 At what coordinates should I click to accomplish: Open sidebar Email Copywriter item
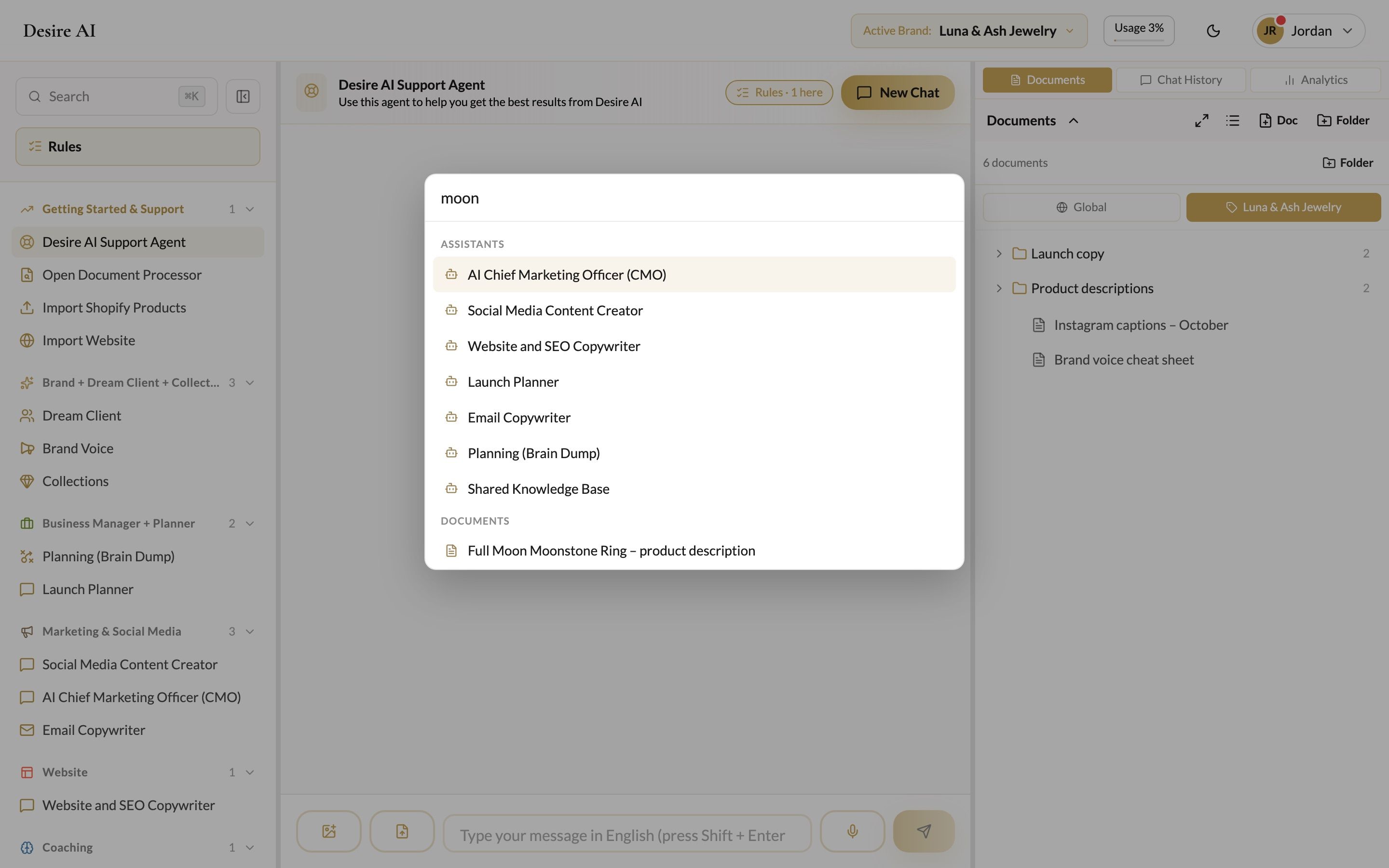[x=138, y=730]
